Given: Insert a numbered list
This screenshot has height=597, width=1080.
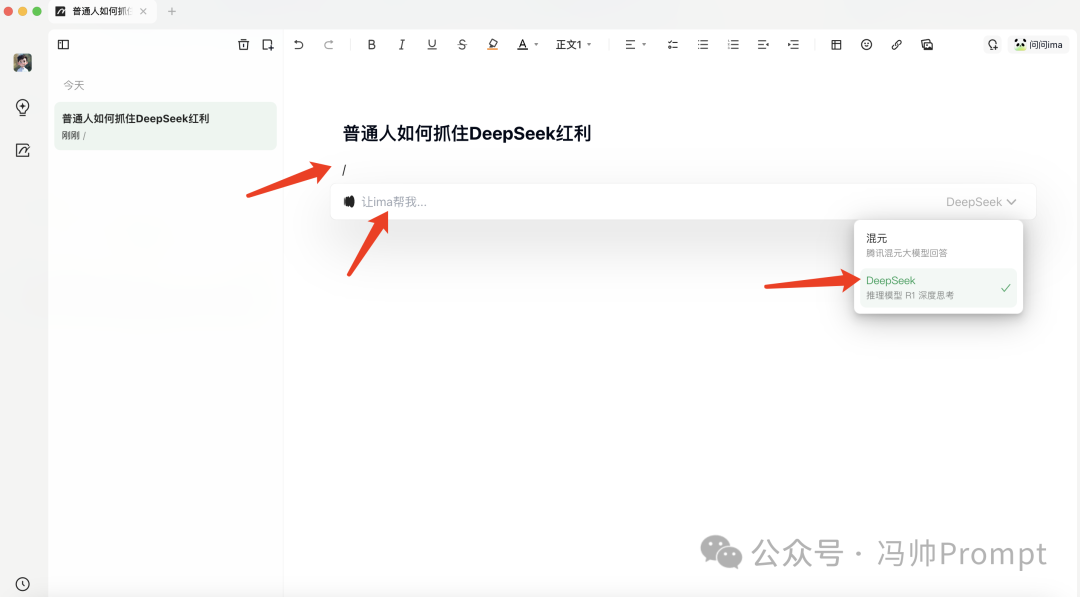Looking at the screenshot, I should click(x=733, y=45).
